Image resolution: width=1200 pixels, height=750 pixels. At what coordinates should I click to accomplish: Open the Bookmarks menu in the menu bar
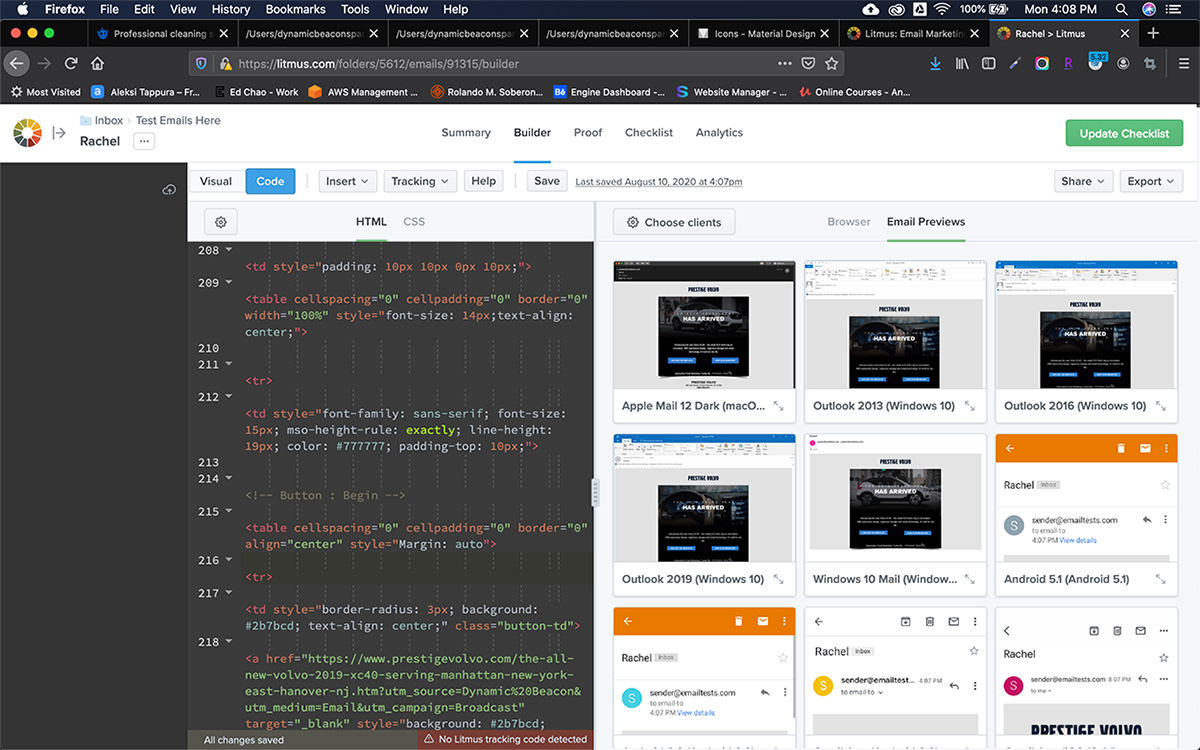(296, 9)
